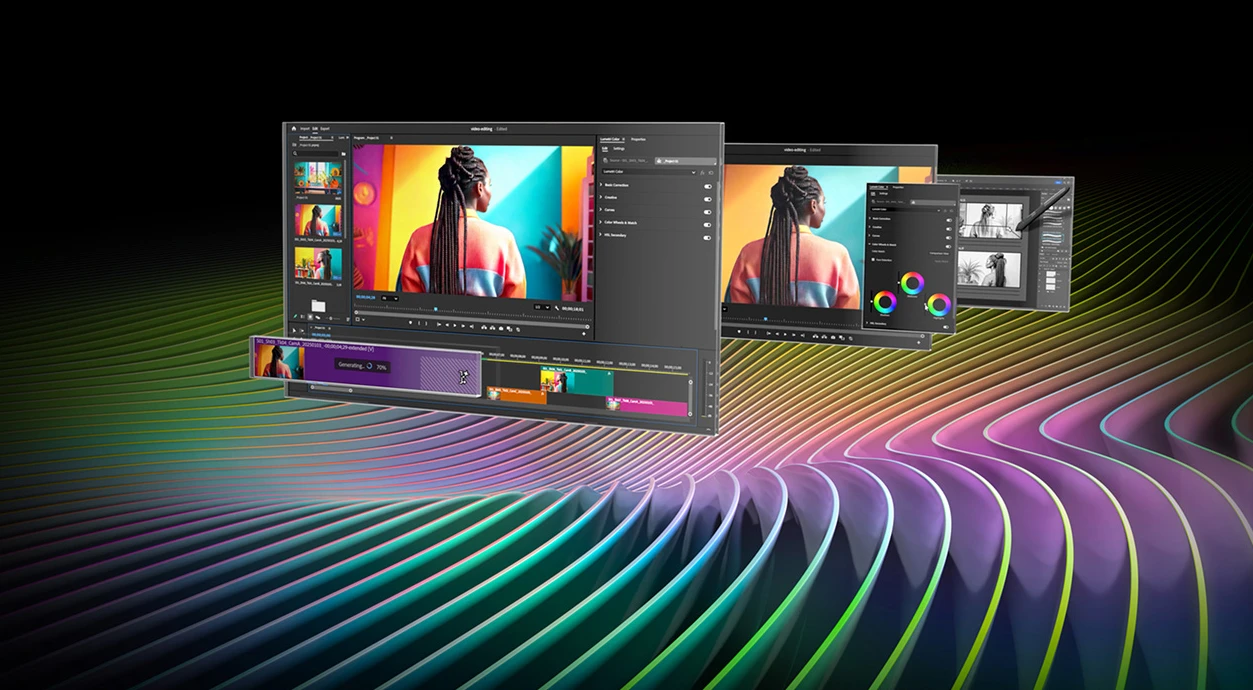Switch the Project panel to list view
Screen dimensions: 1253x690
303,317
